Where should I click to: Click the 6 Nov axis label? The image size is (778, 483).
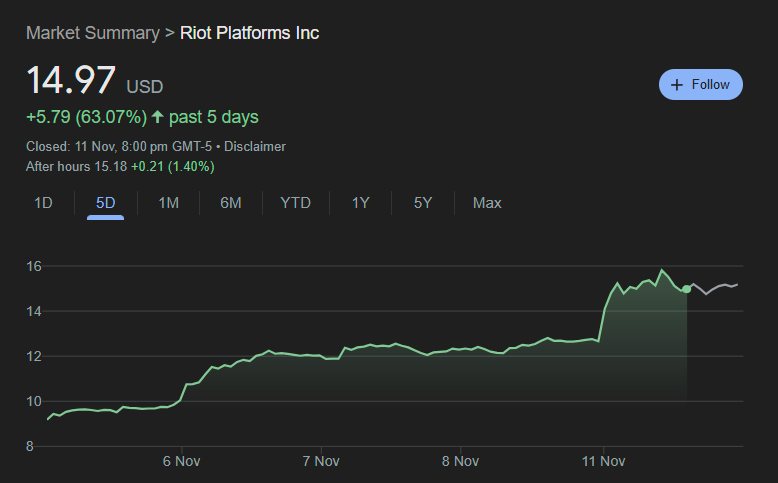181,461
